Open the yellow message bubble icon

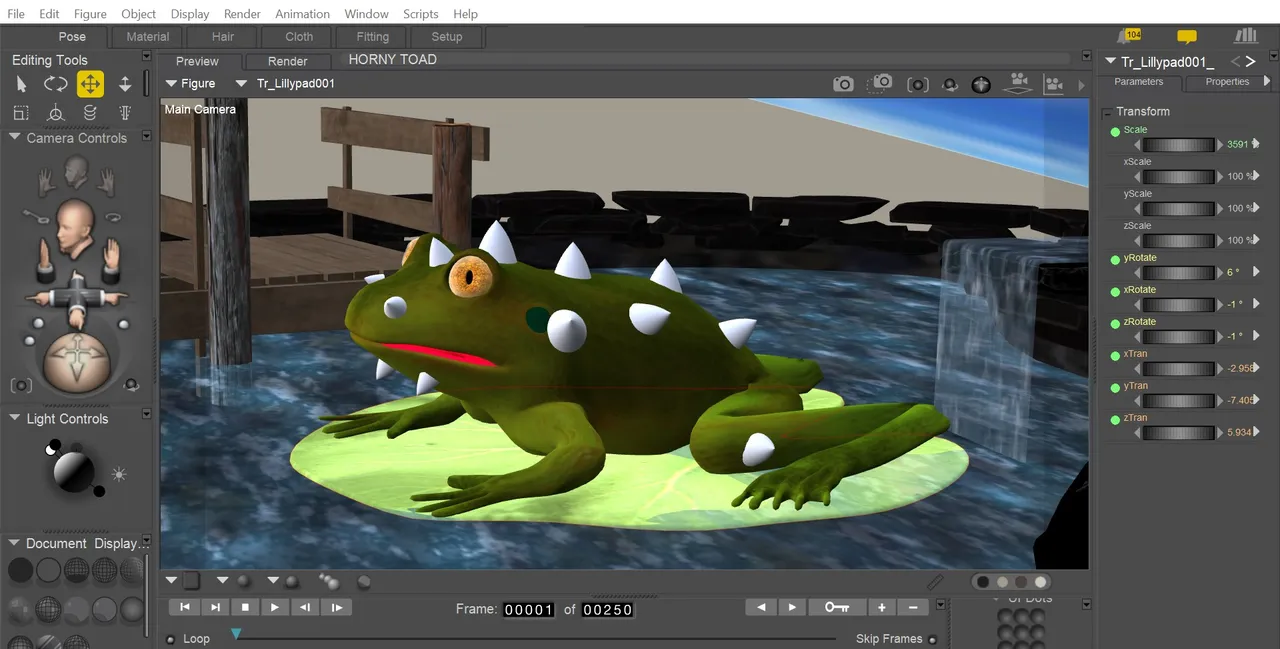tap(1187, 36)
